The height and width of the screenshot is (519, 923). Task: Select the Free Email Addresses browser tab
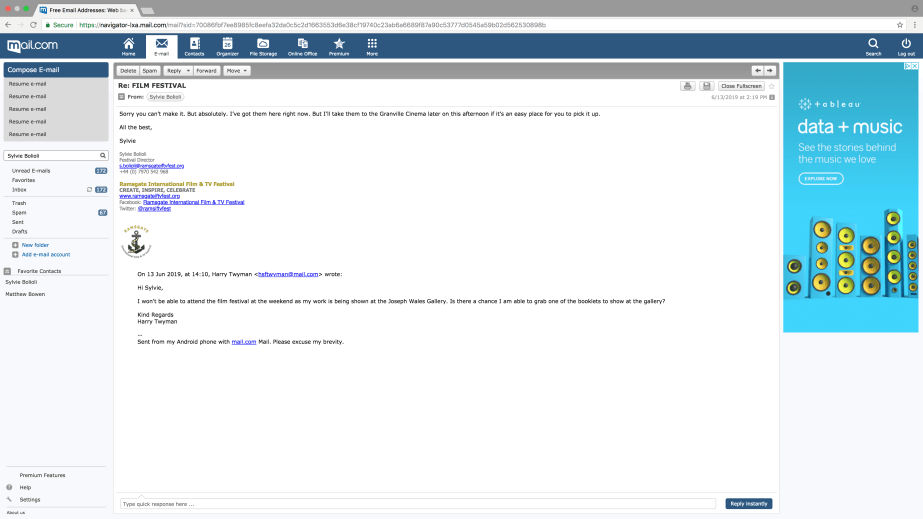pos(87,10)
